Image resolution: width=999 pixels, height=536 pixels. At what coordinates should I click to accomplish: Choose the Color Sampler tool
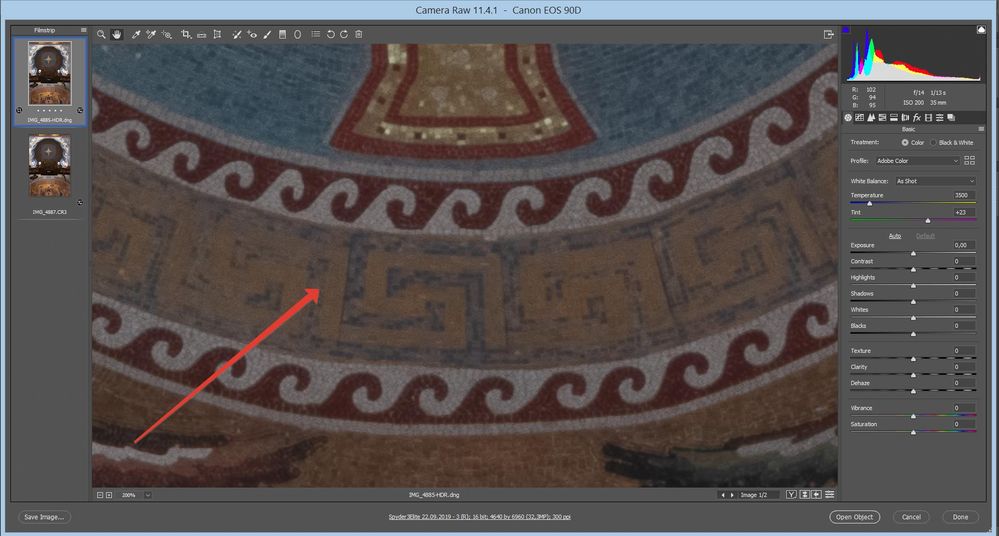coord(151,34)
